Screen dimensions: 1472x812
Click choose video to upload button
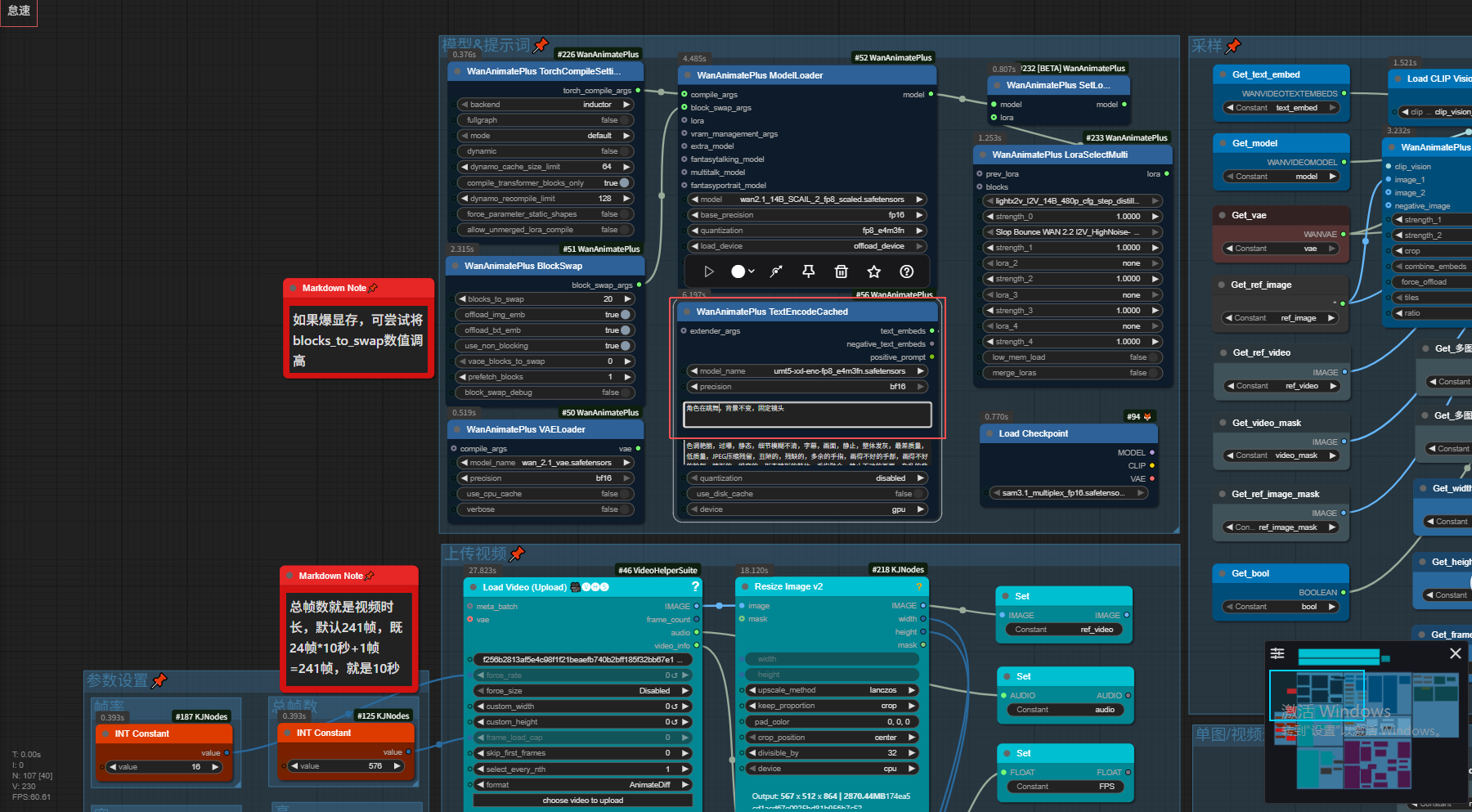(583, 801)
